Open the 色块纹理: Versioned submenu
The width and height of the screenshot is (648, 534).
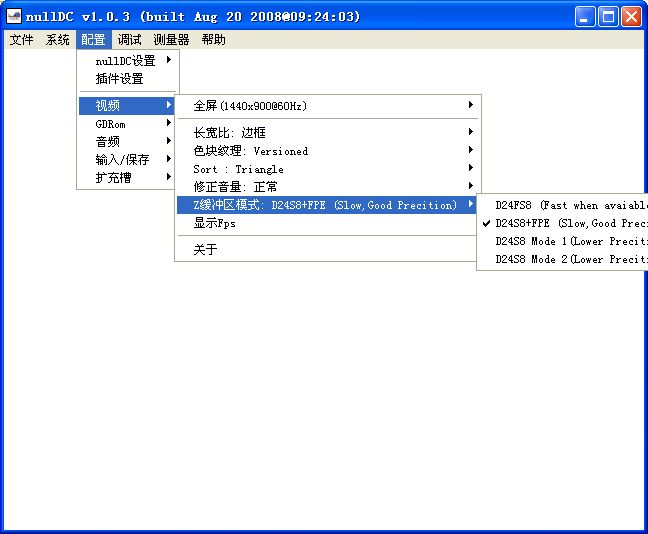[327, 150]
